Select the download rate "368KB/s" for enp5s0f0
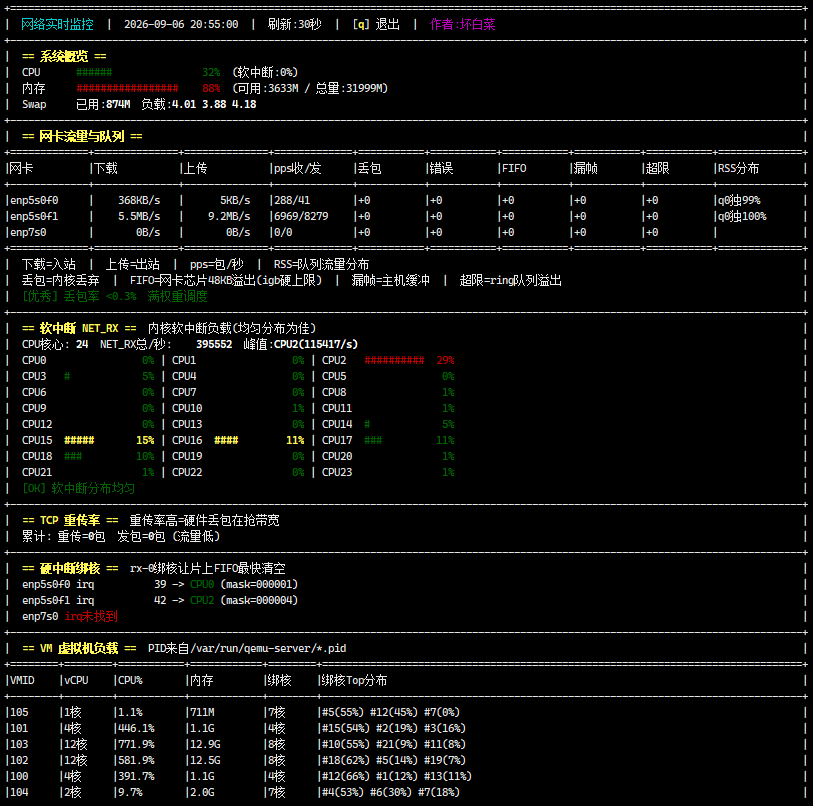Screen dimensions: 813x806 click(139, 201)
